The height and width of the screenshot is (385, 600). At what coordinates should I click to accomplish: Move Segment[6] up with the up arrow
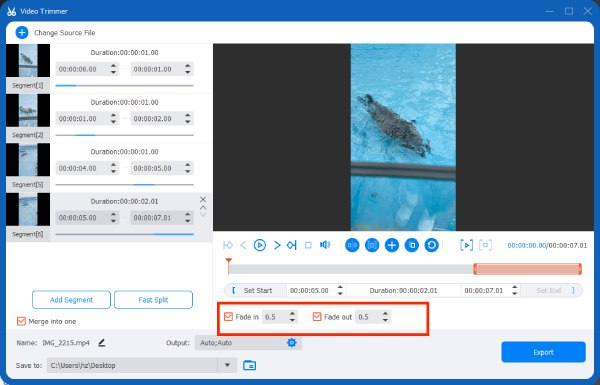(203, 207)
